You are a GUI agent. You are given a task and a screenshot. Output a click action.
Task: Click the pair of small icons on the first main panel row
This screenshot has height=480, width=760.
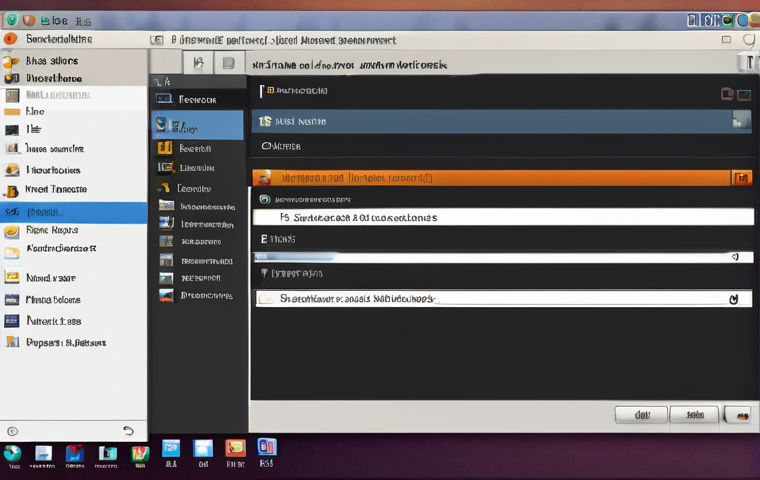click(x=736, y=94)
